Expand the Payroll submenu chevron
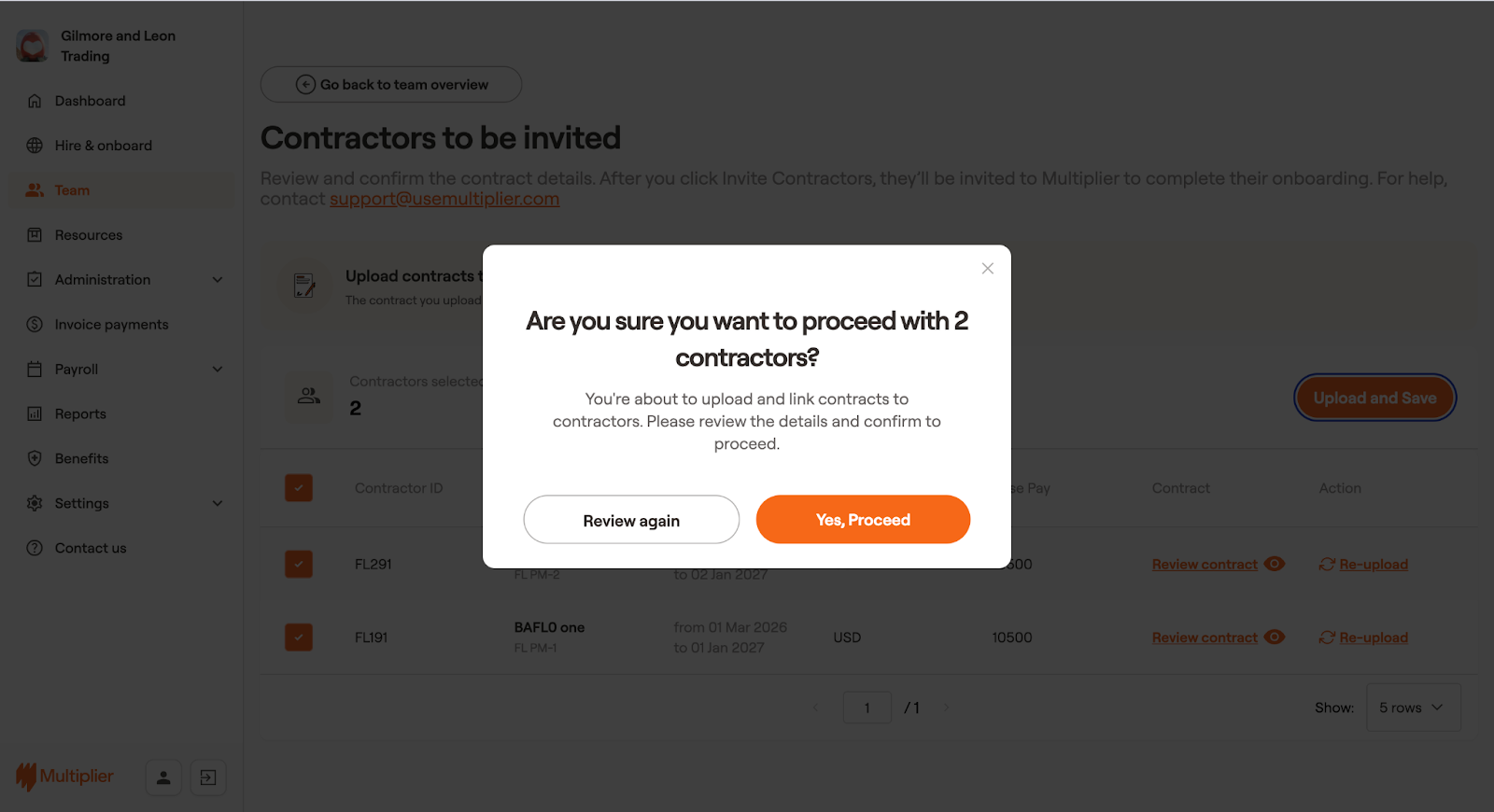Screen dimensions: 1494x812 click(x=218, y=370)
